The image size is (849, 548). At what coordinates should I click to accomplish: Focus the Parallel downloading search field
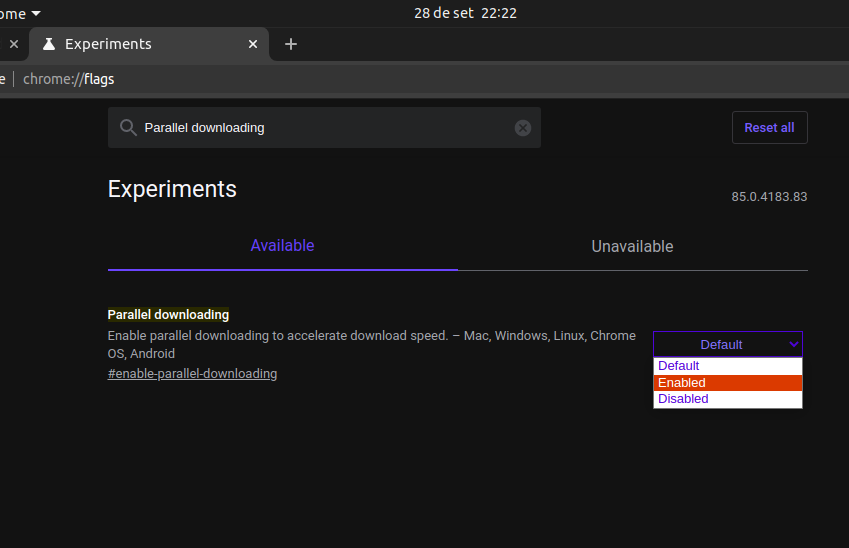click(324, 128)
